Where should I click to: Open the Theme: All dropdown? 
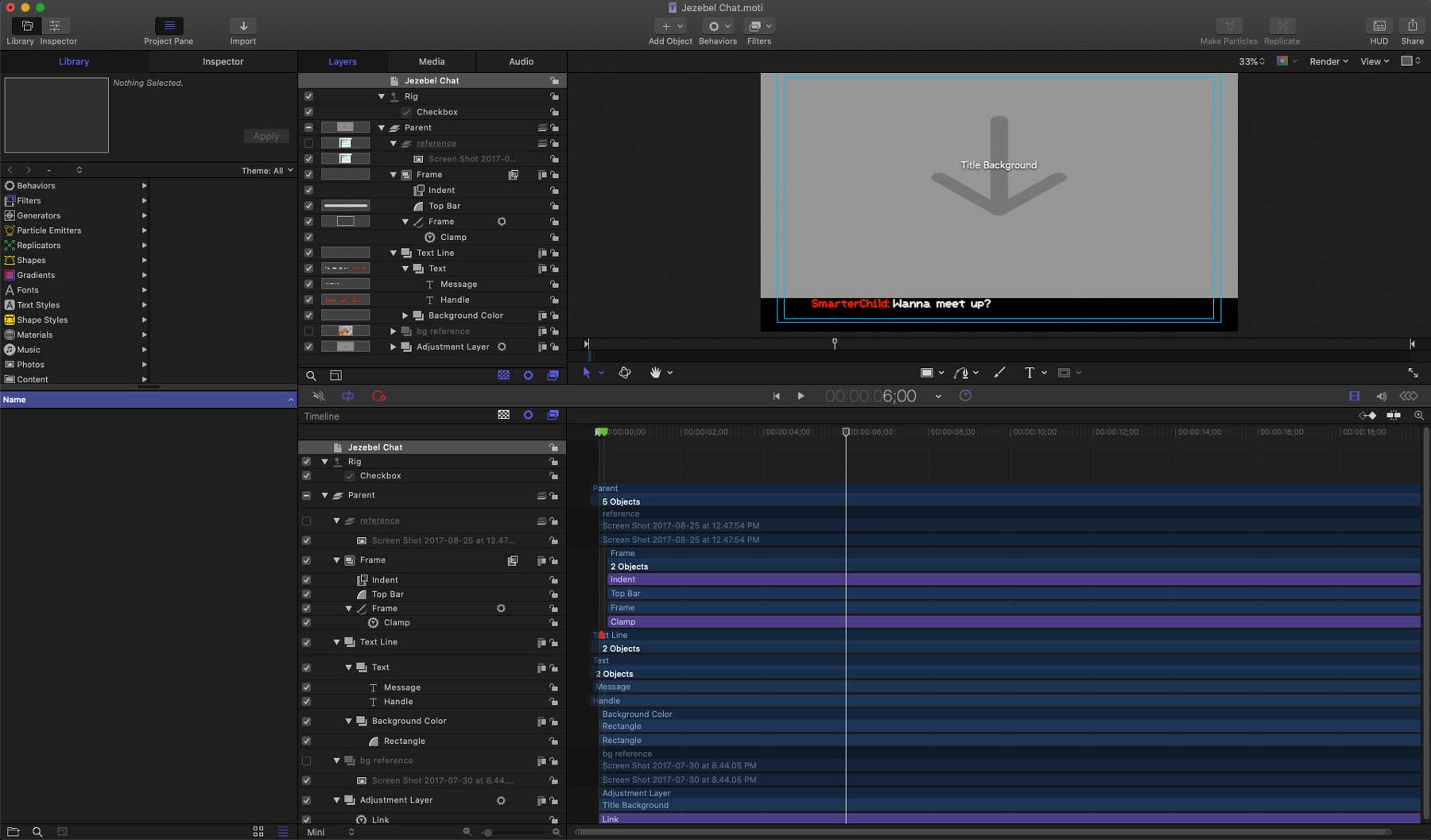[x=267, y=171]
